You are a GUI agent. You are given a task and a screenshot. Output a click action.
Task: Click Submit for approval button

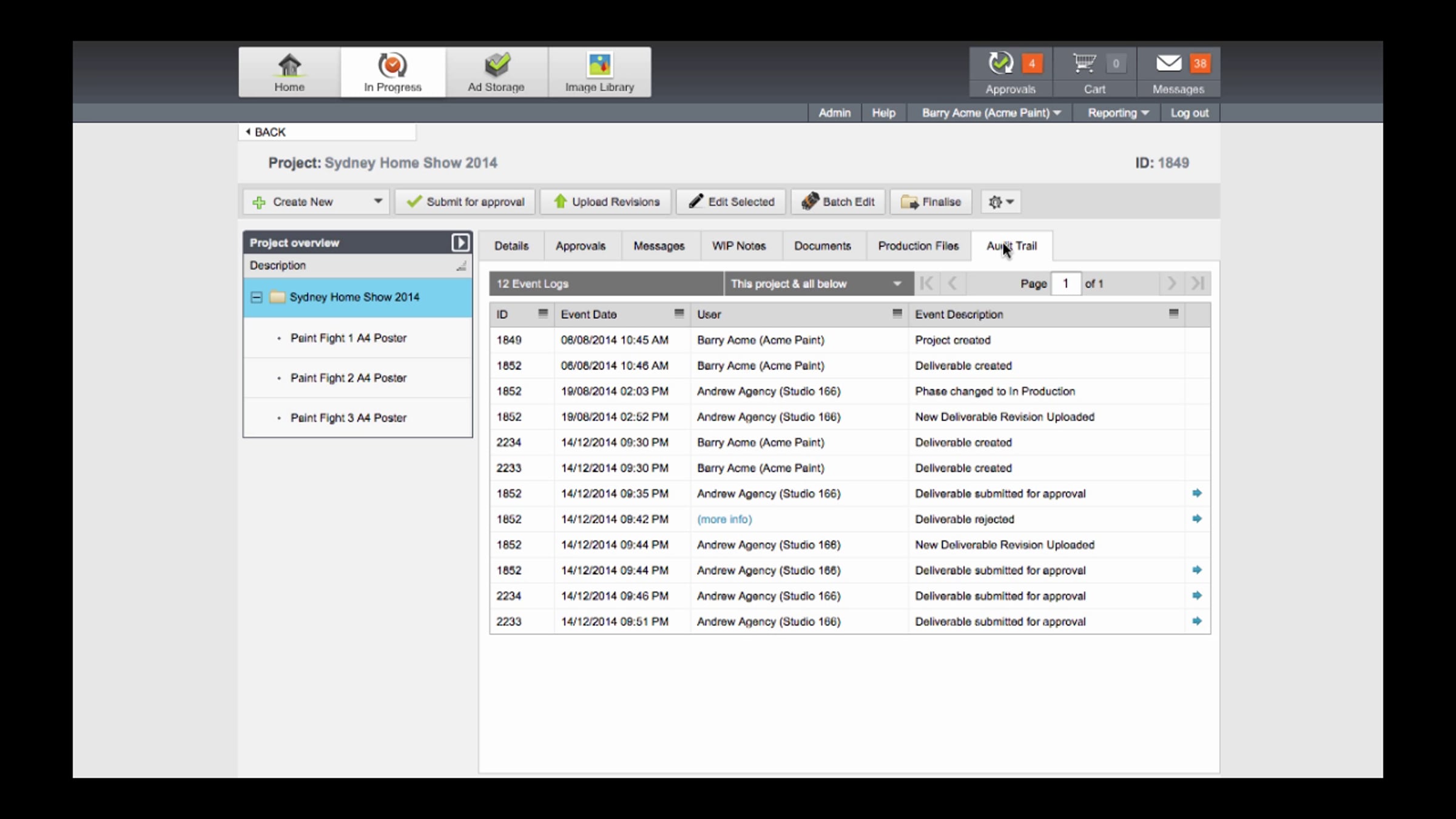[x=465, y=202]
